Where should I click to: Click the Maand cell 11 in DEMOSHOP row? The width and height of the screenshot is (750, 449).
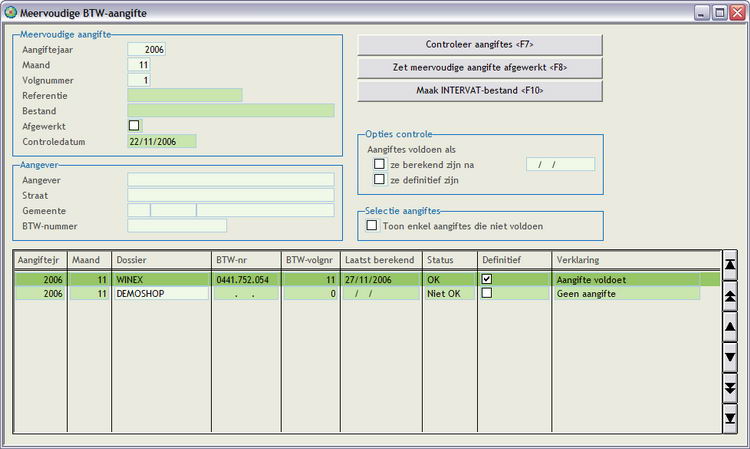(x=89, y=293)
